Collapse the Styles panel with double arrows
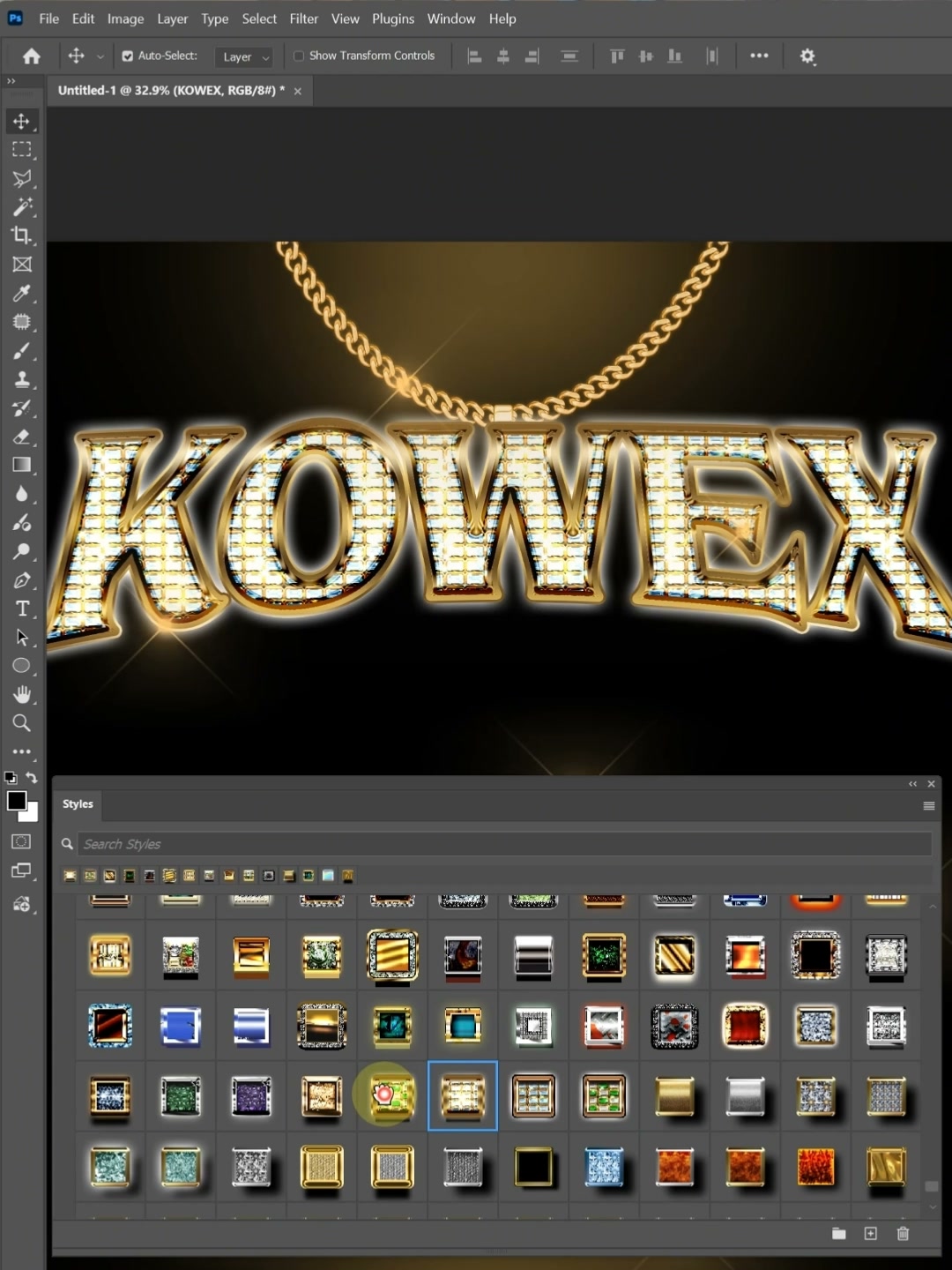This screenshot has width=952, height=1270. pyautogui.click(x=913, y=784)
